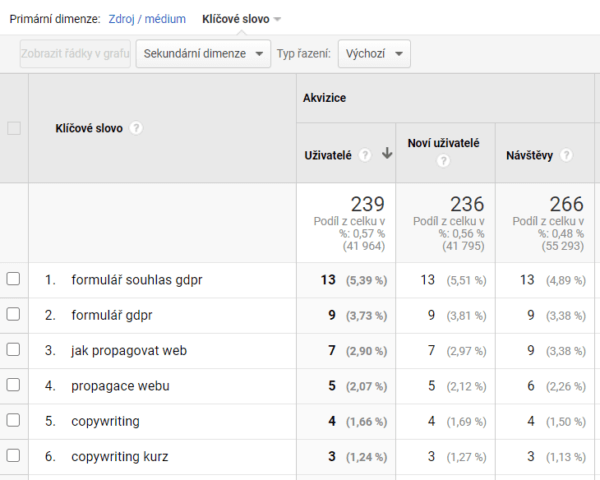Check the row for formulář souhlas gdpr
Image resolution: width=600 pixels, height=480 pixels.
14,280
